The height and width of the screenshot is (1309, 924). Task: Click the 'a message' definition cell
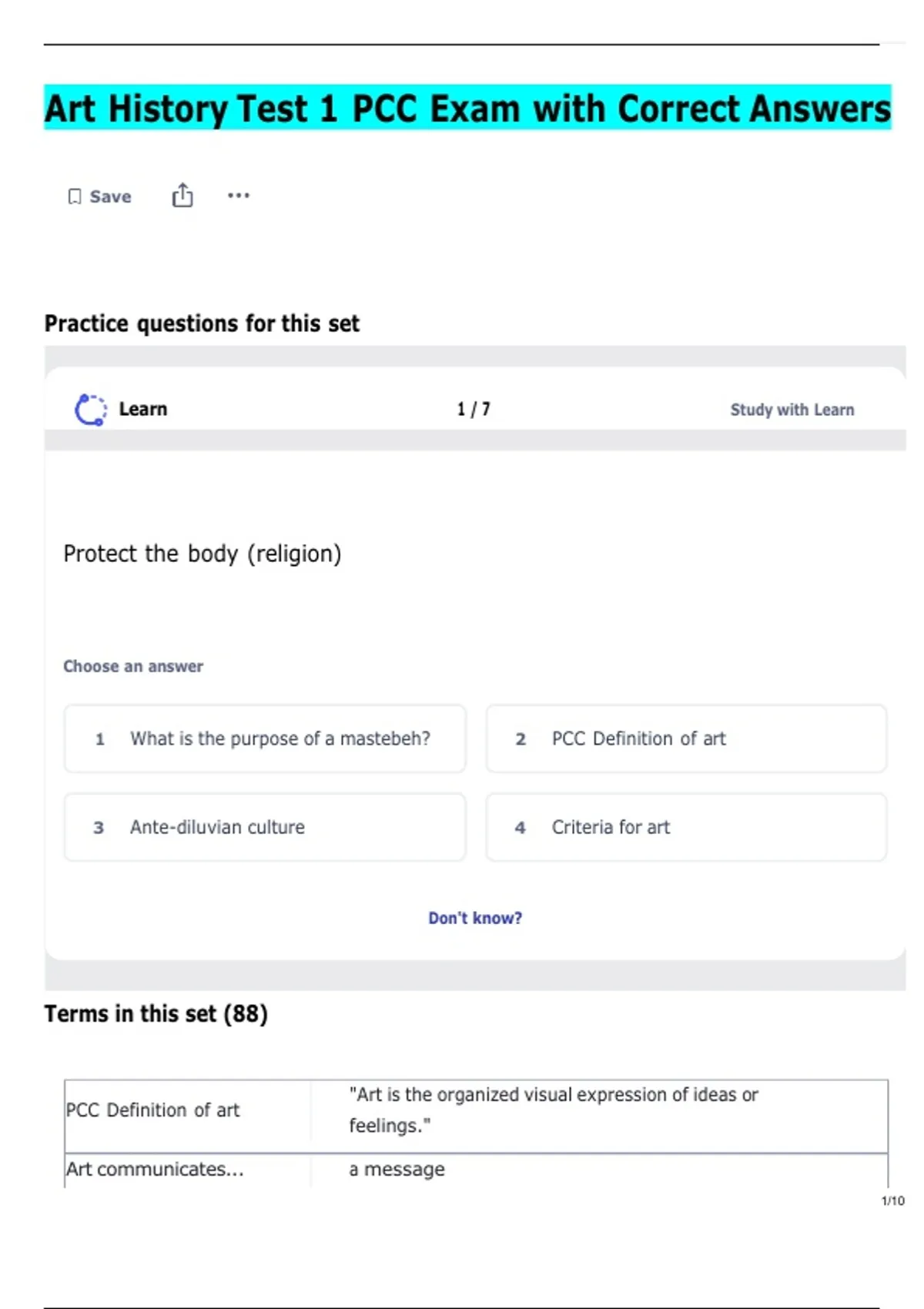point(397,1170)
